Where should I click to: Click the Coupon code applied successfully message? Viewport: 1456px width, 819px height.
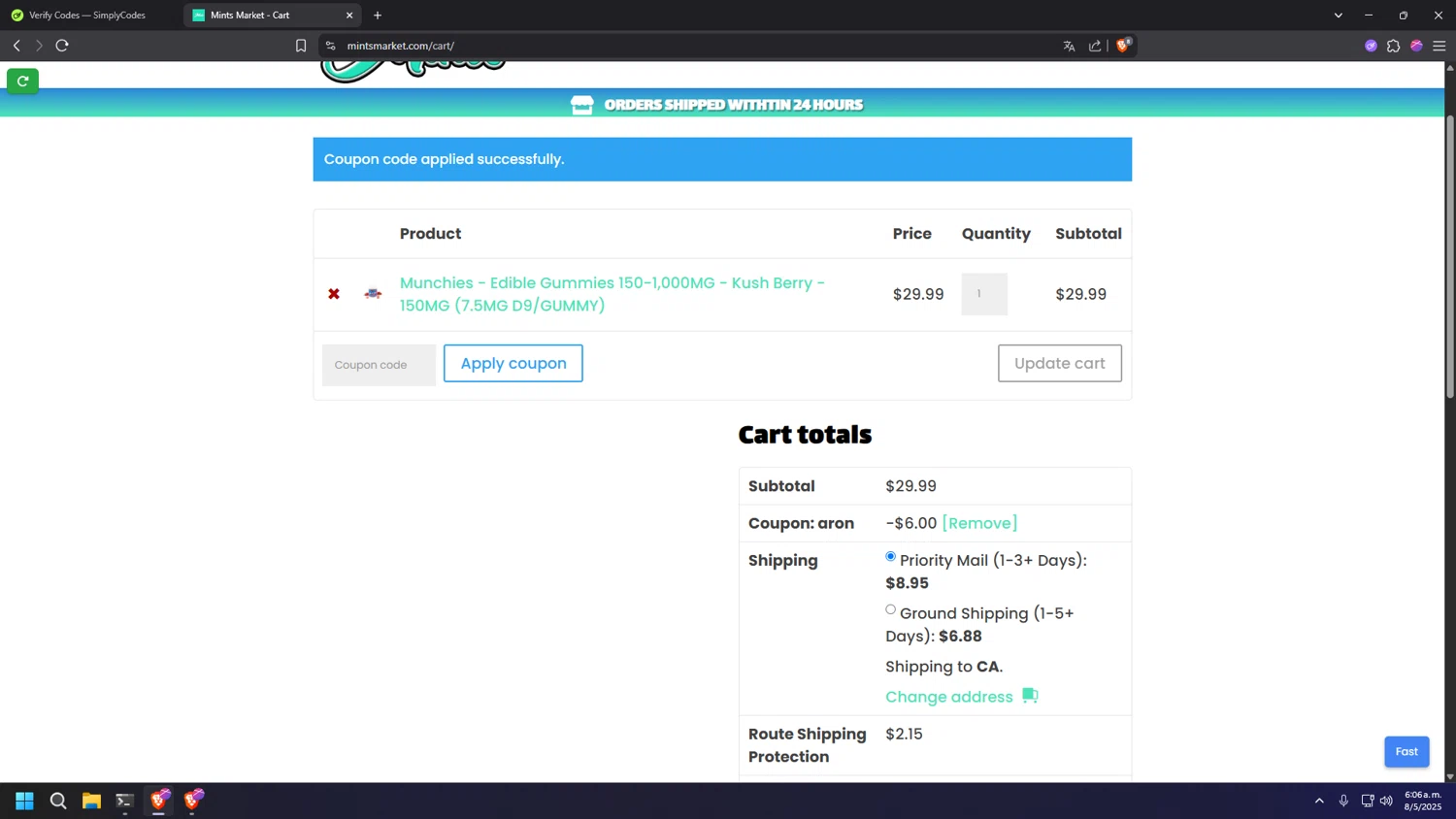tap(444, 159)
